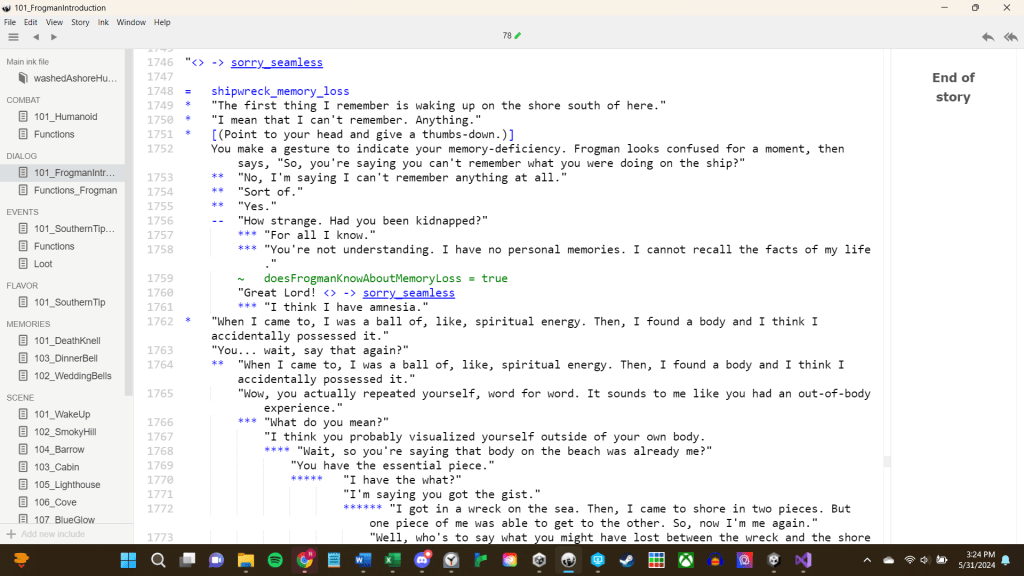
Task: Follow the sorry_seamless divert on line 1760
Action: (x=408, y=293)
